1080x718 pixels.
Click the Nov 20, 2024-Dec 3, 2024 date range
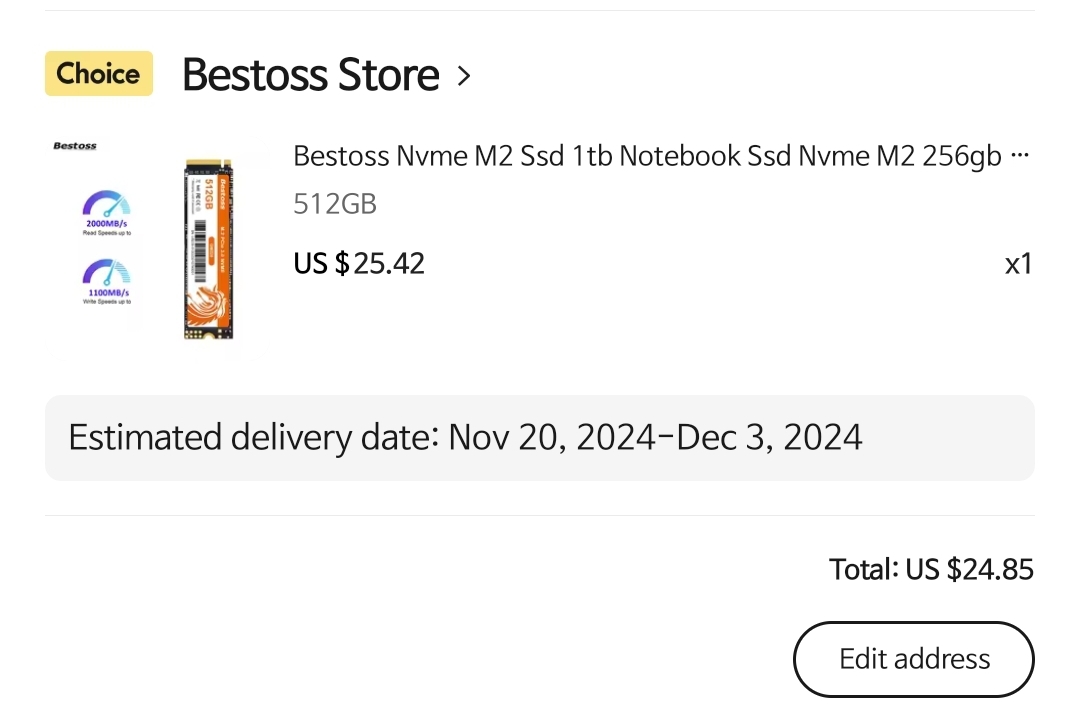point(655,438)
